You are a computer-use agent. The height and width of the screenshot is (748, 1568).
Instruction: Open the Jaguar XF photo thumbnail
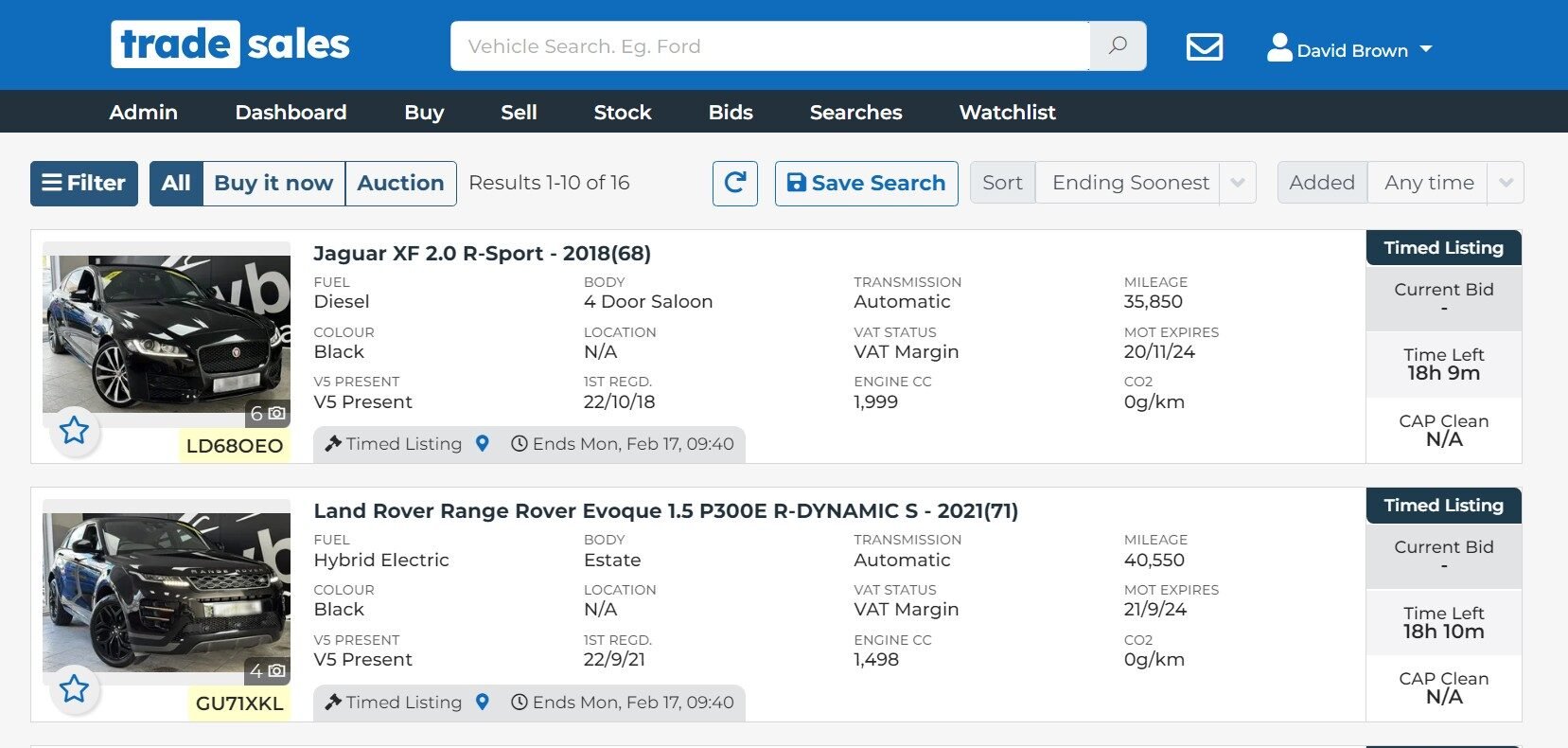(x=167, y=333)
